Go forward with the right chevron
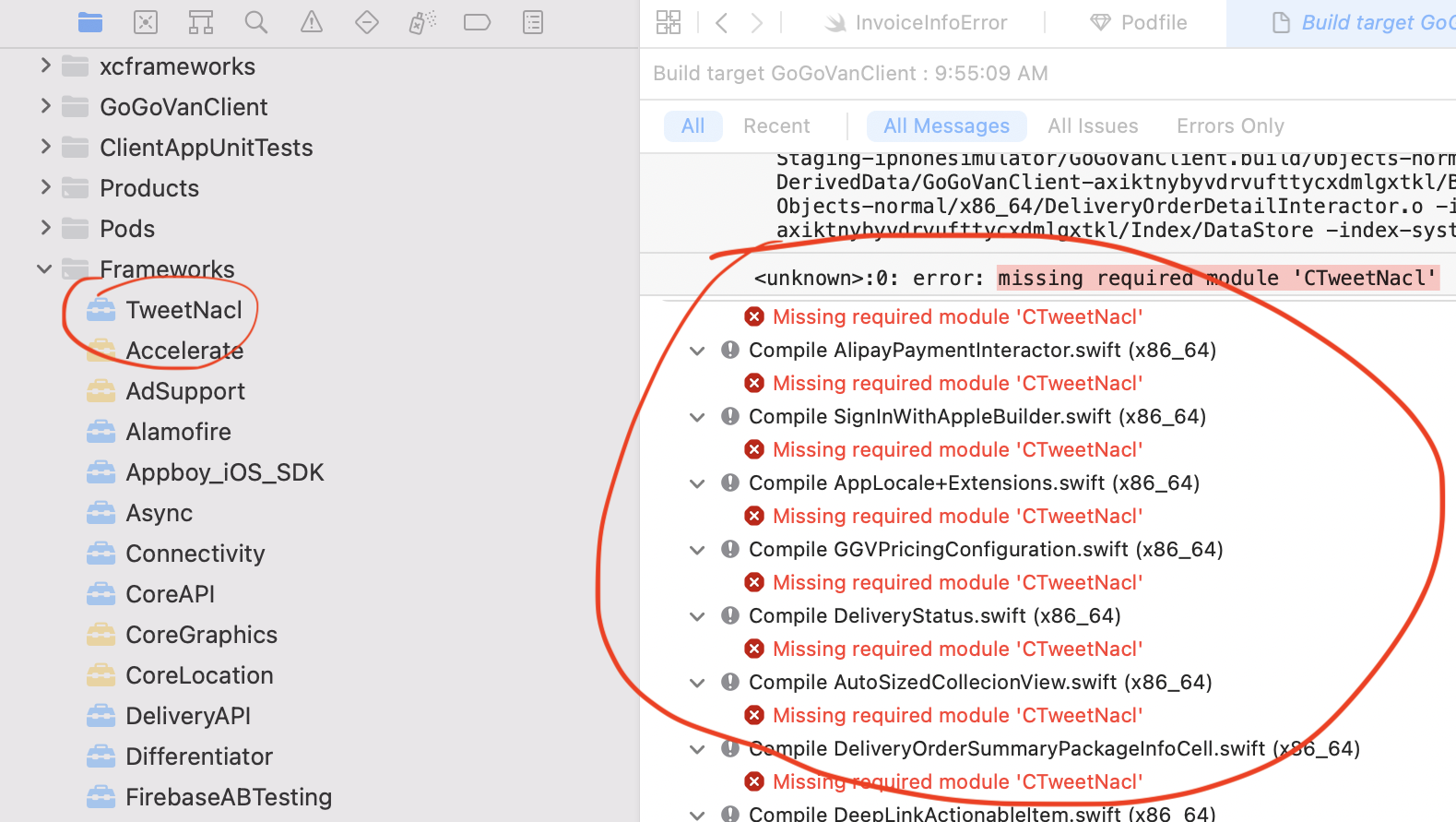This screenshot has width=1456, height=822. click(x=757, y=22)
